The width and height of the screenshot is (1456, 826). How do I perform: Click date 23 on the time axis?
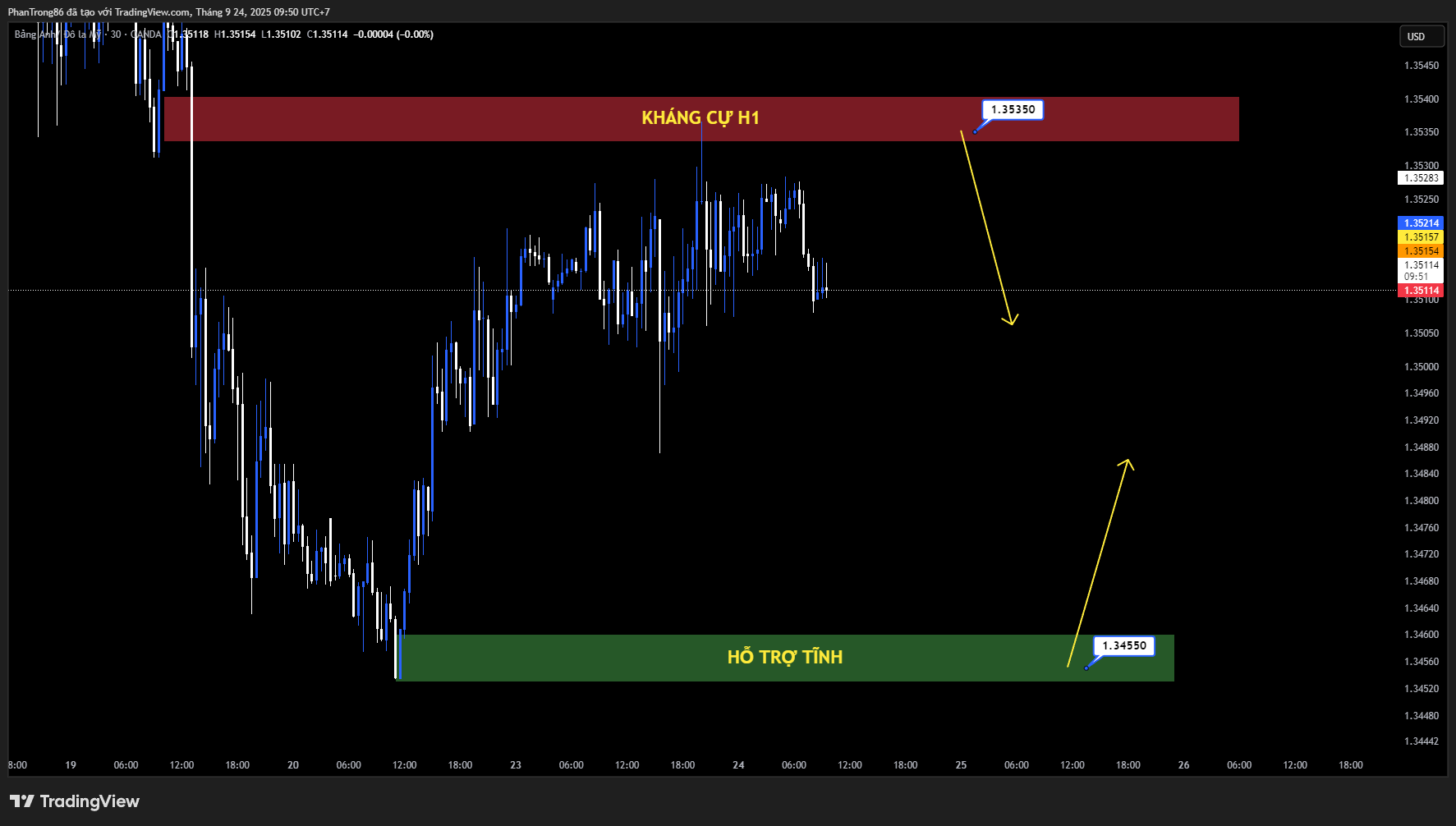click(516, 765)
